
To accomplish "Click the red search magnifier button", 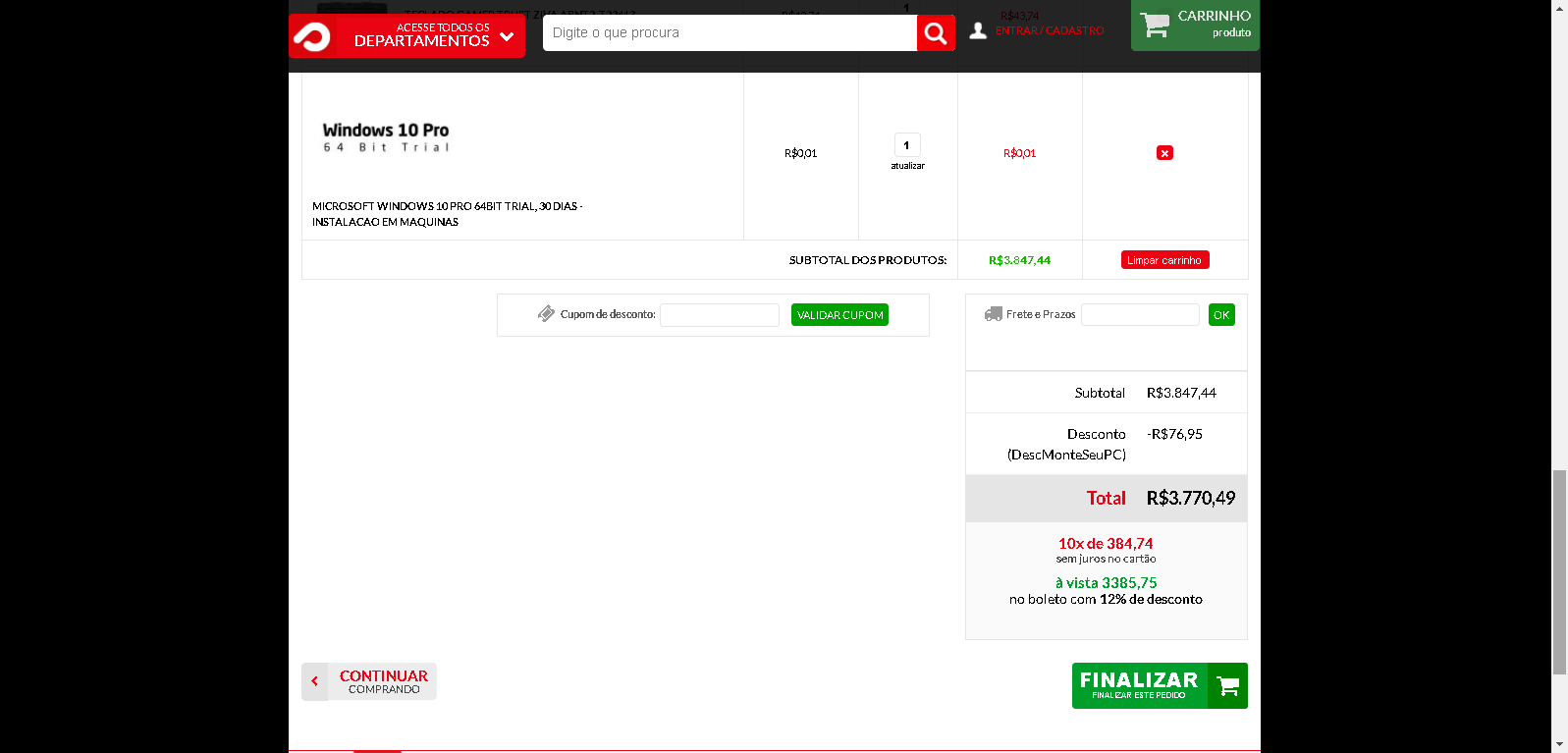I will tap(936, 33).
